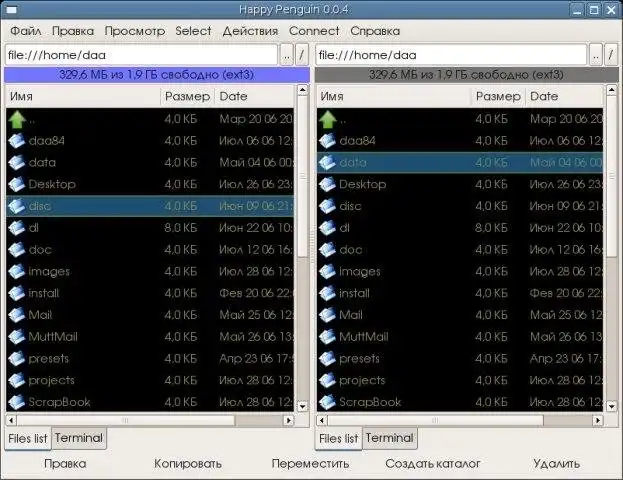This screenshot has width=623, height=480.
Task: Click the '/' root button beside right path
Action: point(611,55)
